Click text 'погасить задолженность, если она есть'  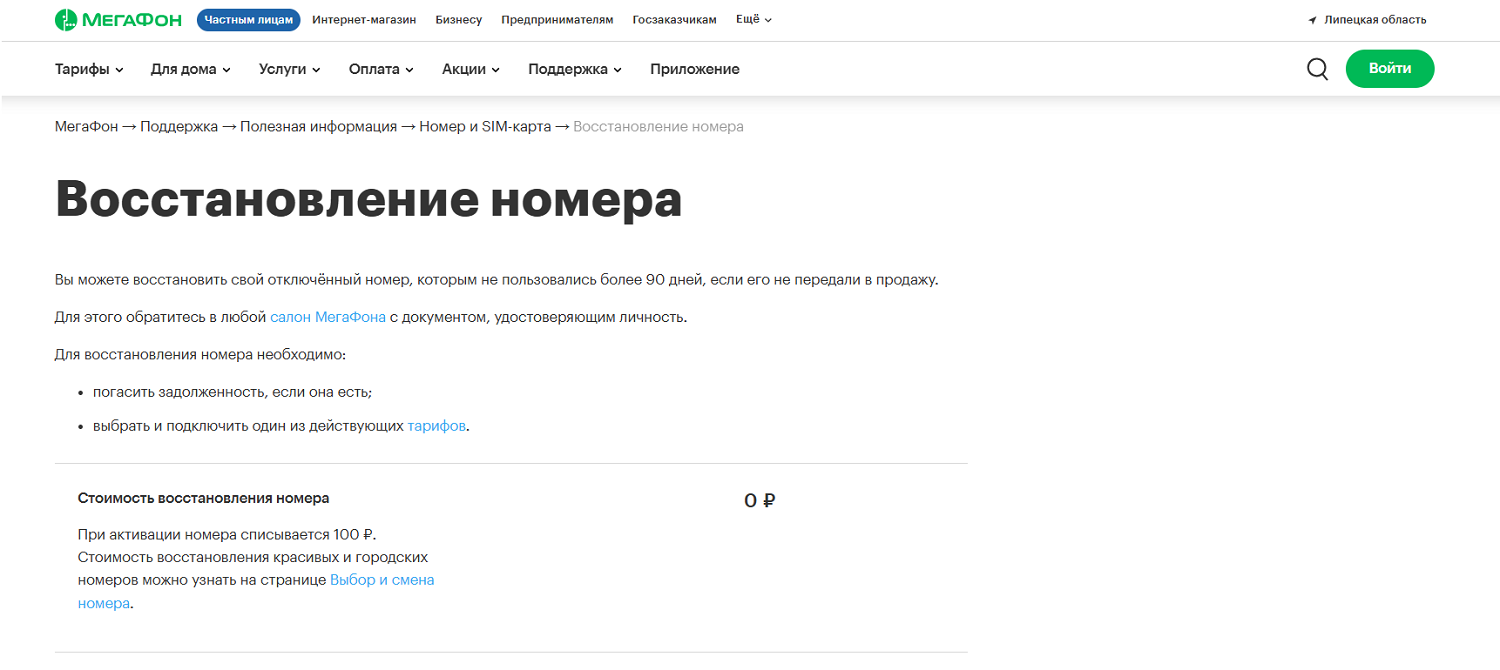(x=232, y=392)
